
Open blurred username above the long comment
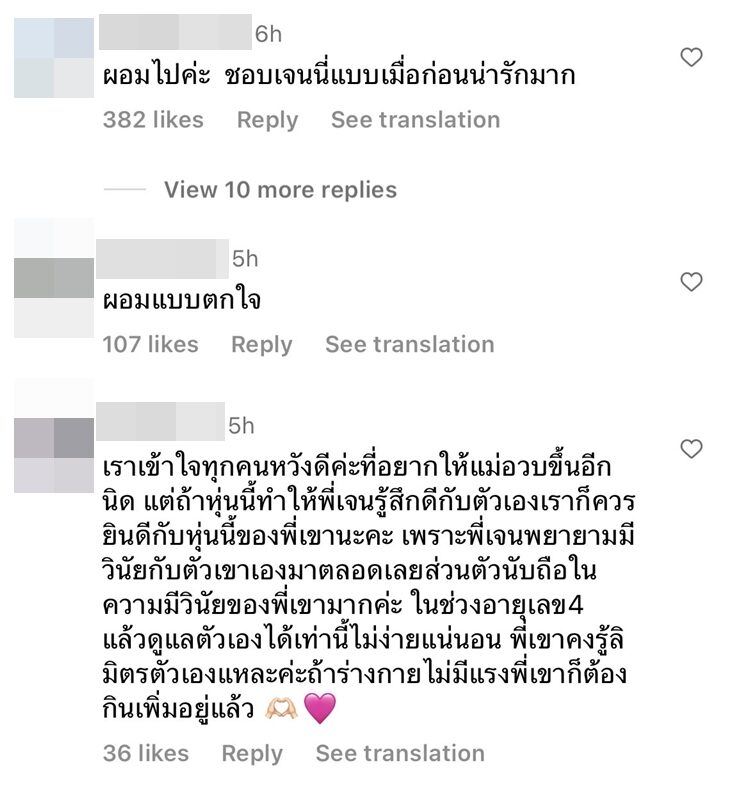[160, 421]
